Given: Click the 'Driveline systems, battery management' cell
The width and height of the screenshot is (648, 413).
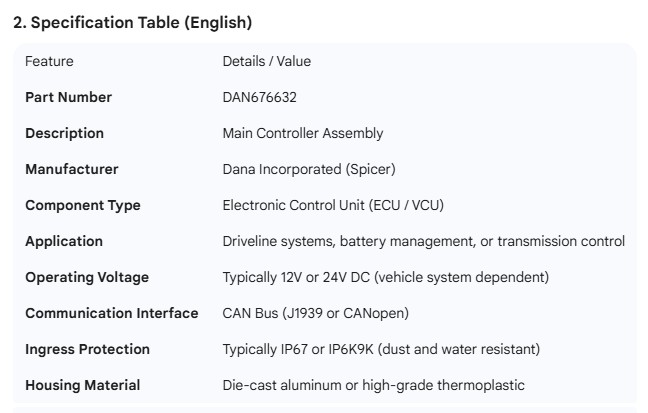Looking at the screenshot, I should 423,241.
